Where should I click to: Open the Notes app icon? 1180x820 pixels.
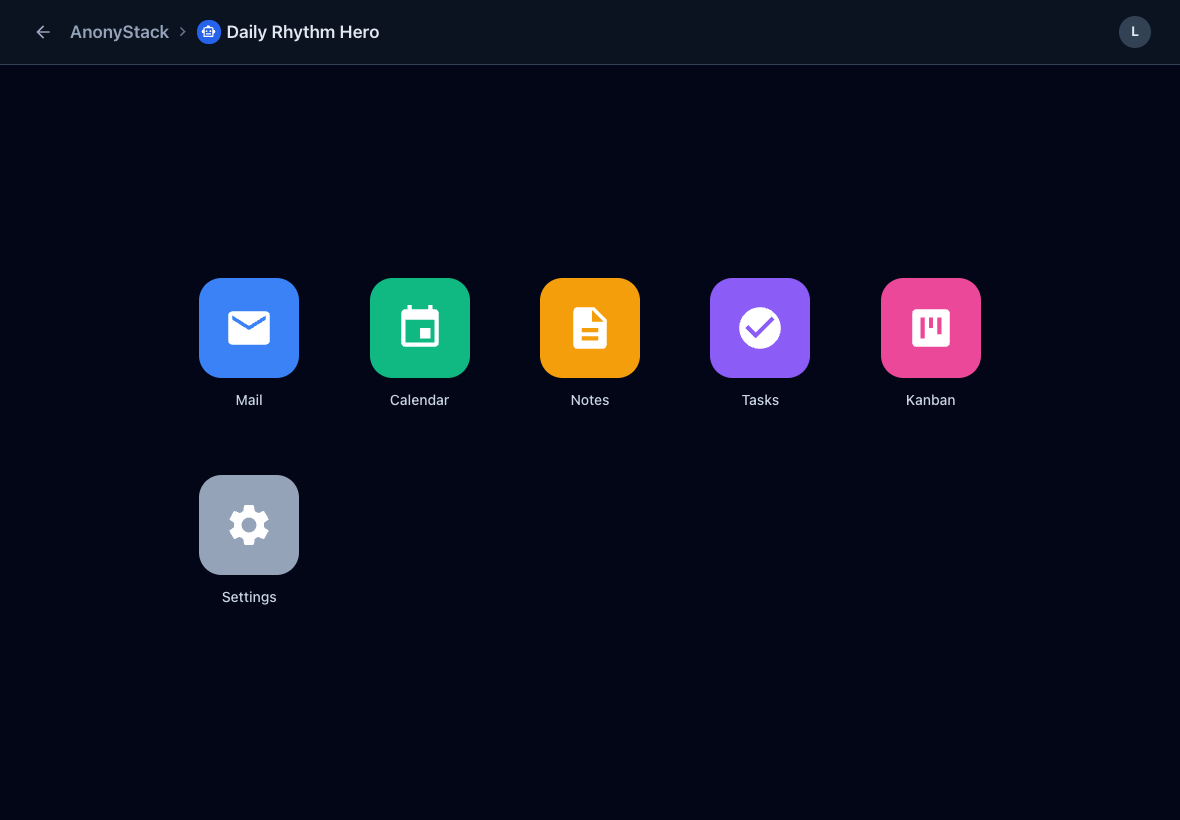point(589,328)
